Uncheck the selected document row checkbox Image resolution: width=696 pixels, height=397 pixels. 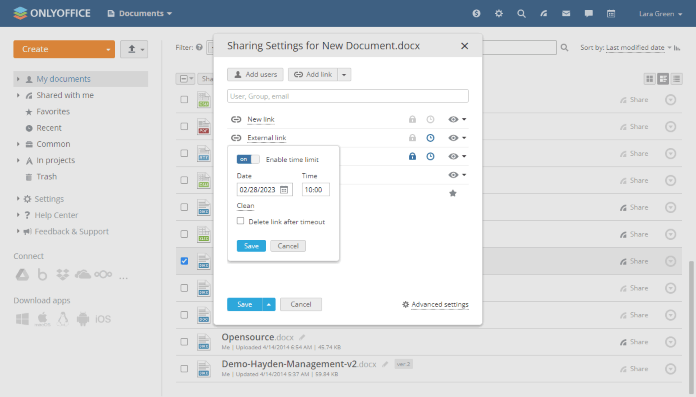184,261
